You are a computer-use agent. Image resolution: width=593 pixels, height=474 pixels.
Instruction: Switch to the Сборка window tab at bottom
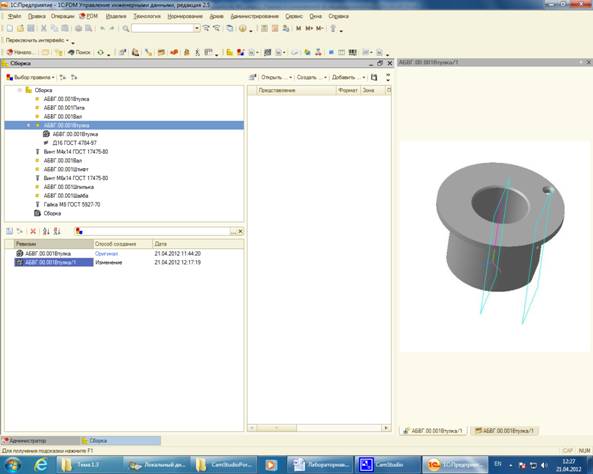coord(120,440)
